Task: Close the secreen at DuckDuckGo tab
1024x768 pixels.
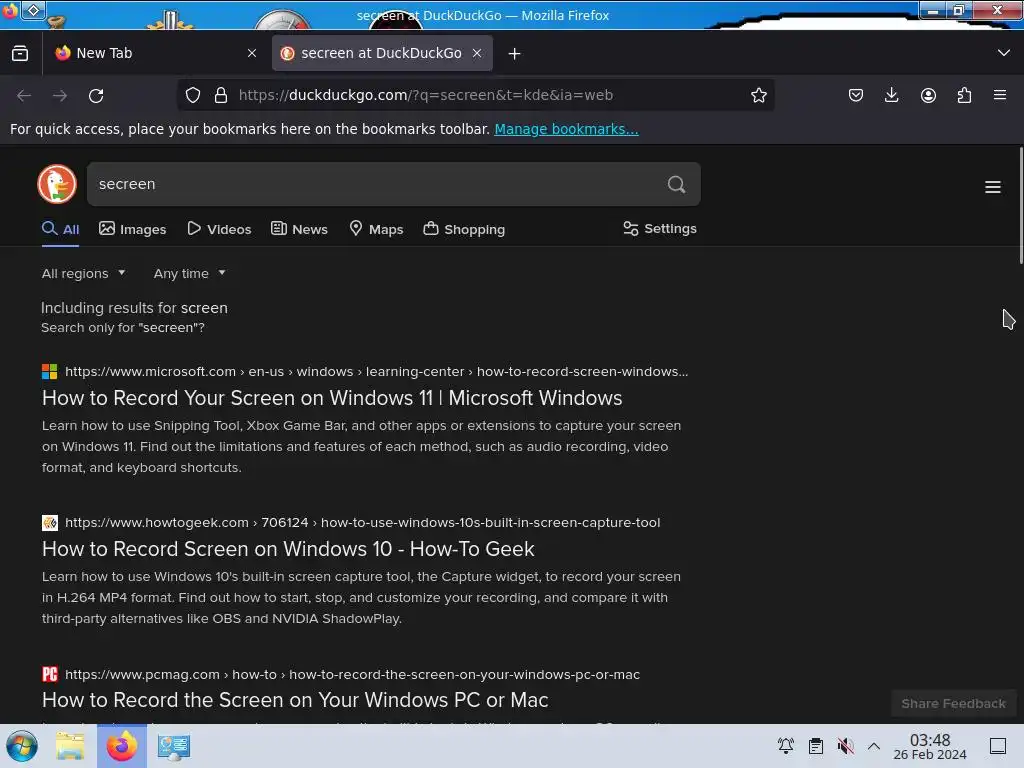Action: (x=477, y=54)
